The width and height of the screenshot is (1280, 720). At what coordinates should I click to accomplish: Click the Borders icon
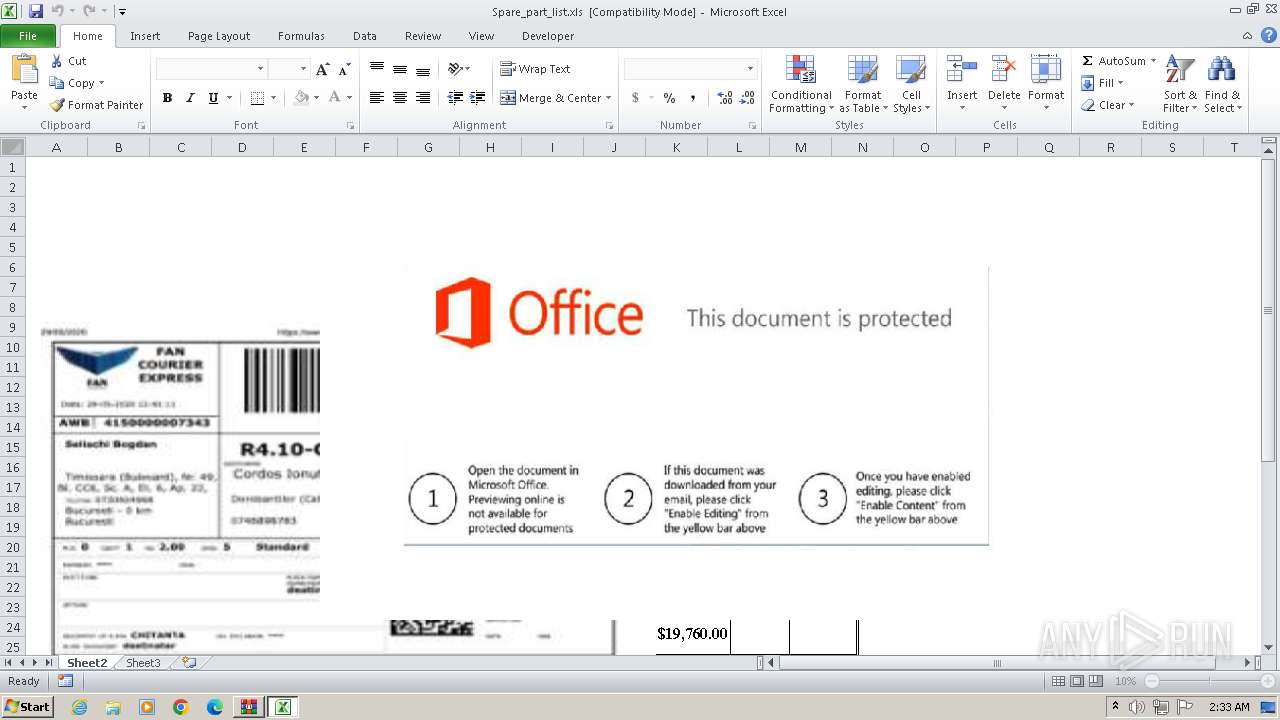pos(257,98)
